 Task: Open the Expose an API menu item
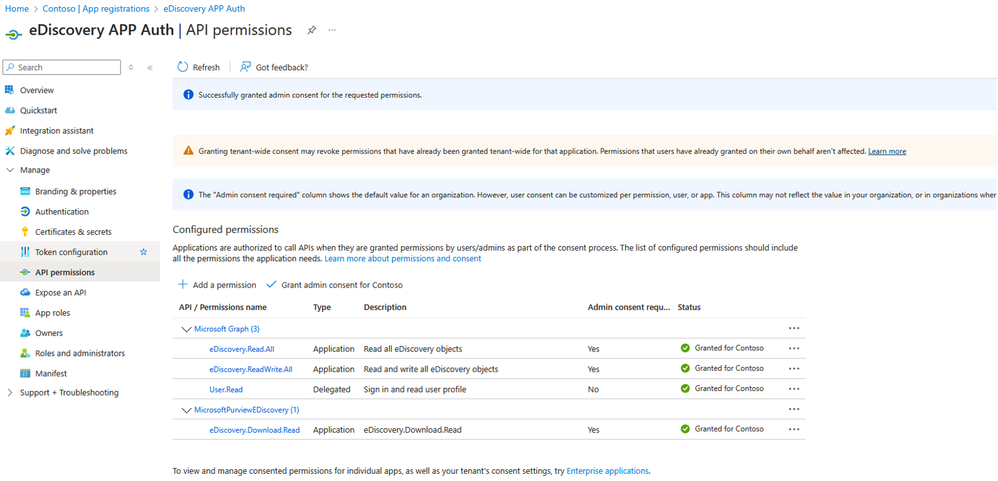[60, 293]
